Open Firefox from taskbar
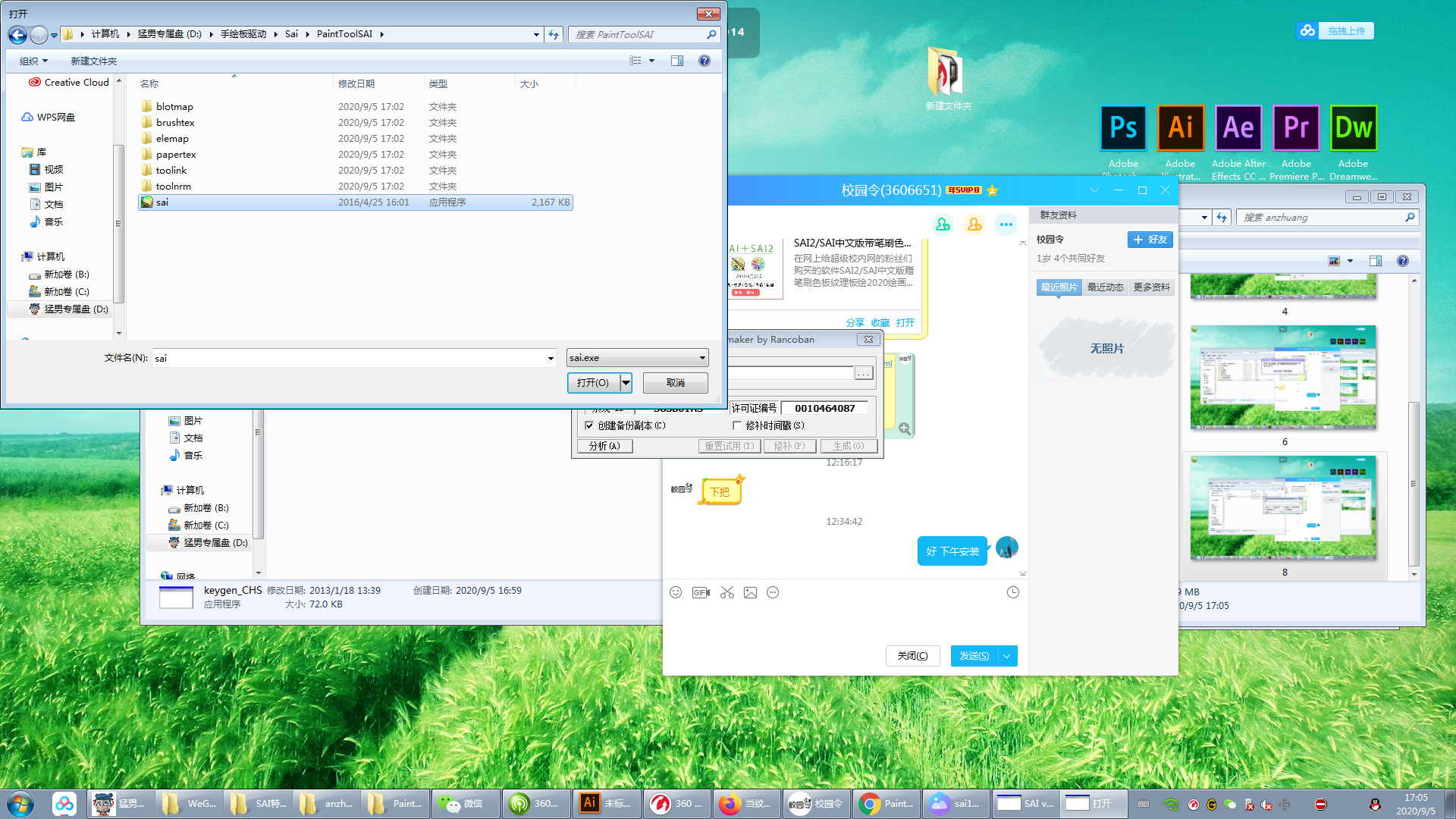The height and width of the screenshot is (819, 1456). coord(746,803)
